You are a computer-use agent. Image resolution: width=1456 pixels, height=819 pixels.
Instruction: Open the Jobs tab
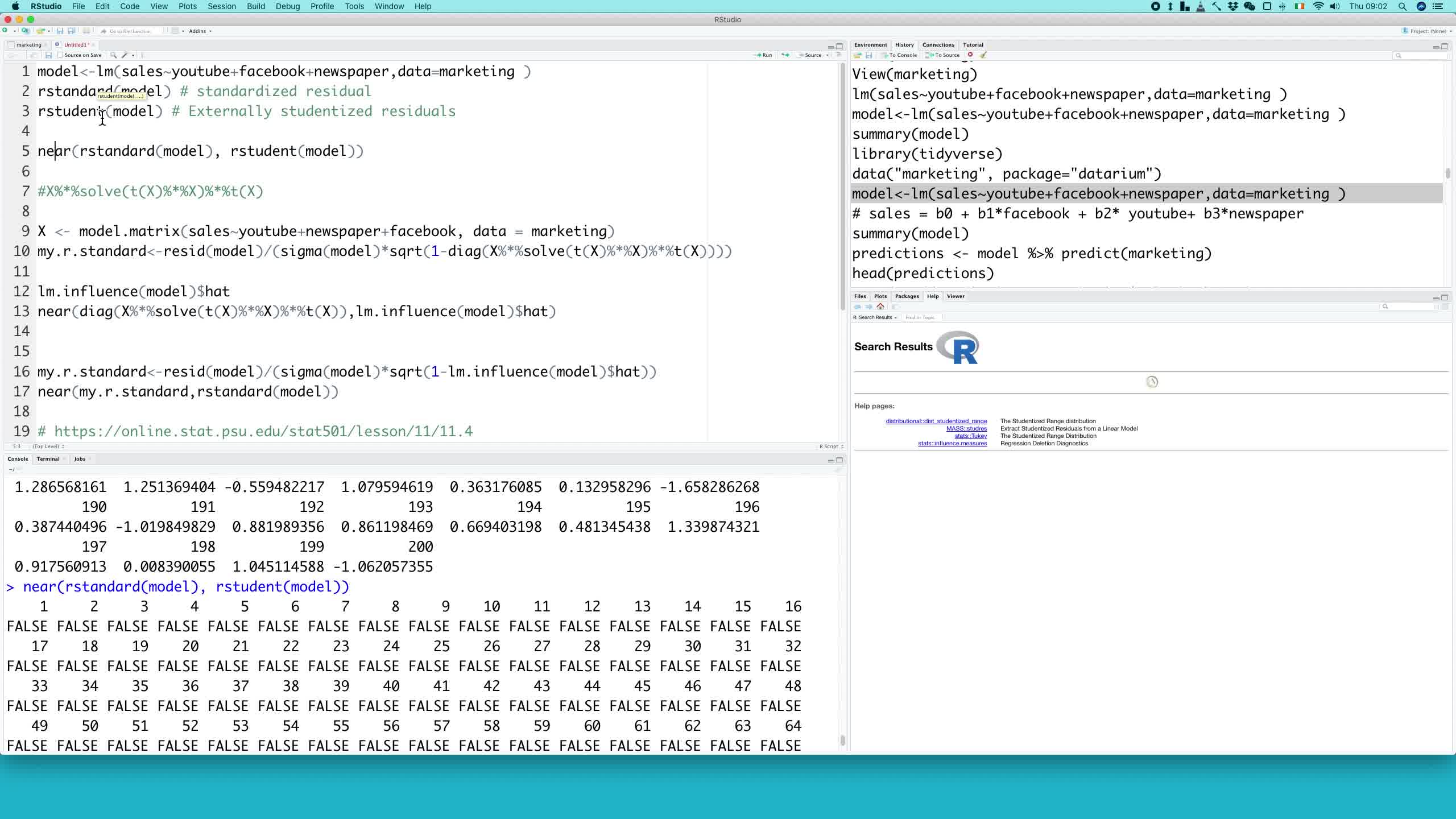[80, 458]
